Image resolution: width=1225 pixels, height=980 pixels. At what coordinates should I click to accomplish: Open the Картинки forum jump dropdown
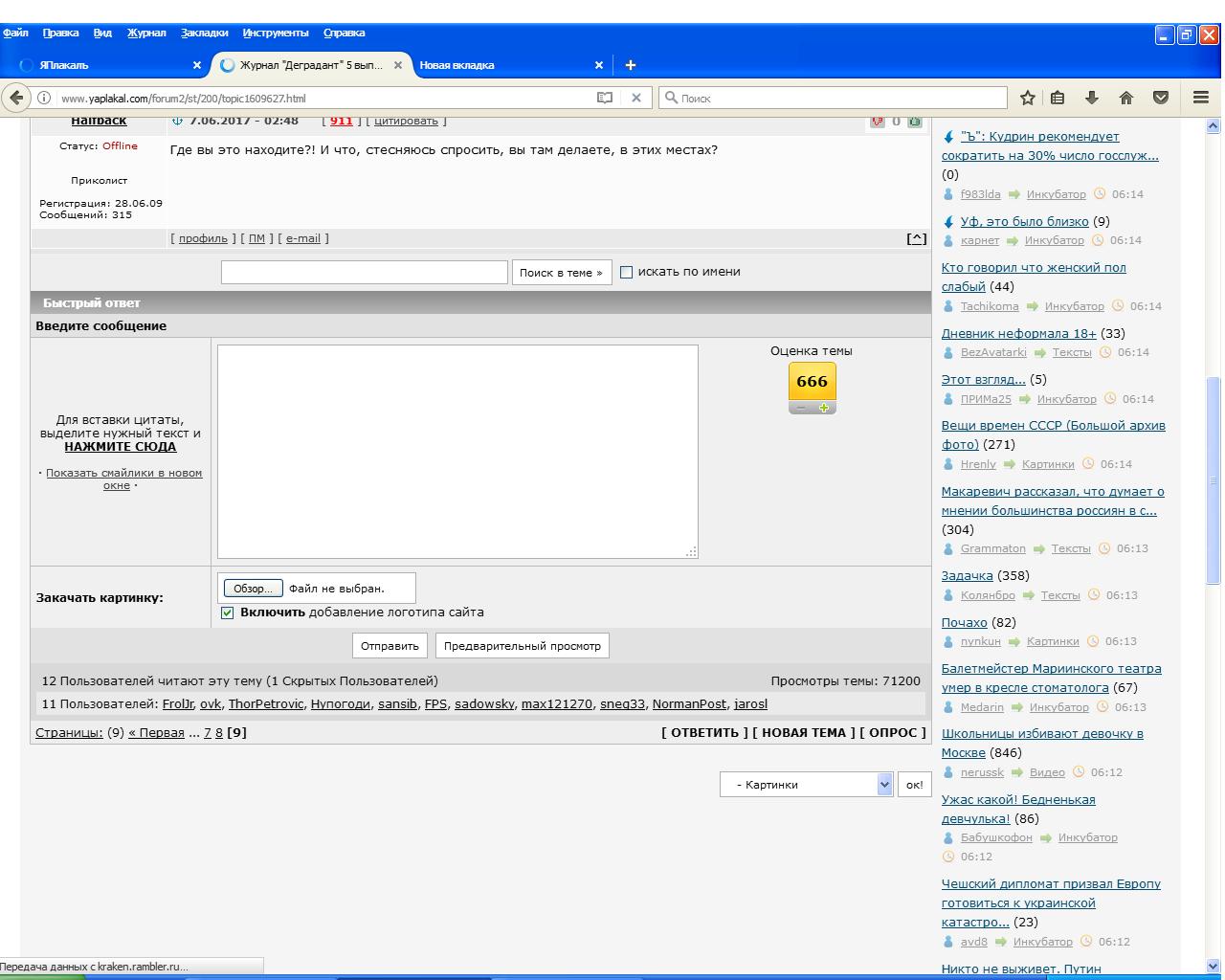click(806, 785)
